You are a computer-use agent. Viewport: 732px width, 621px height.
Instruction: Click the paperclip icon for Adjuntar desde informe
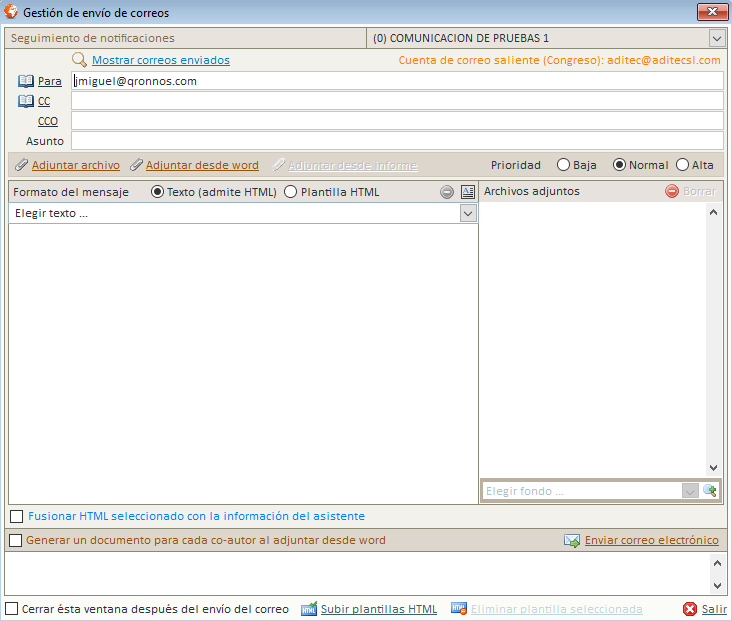278,165
